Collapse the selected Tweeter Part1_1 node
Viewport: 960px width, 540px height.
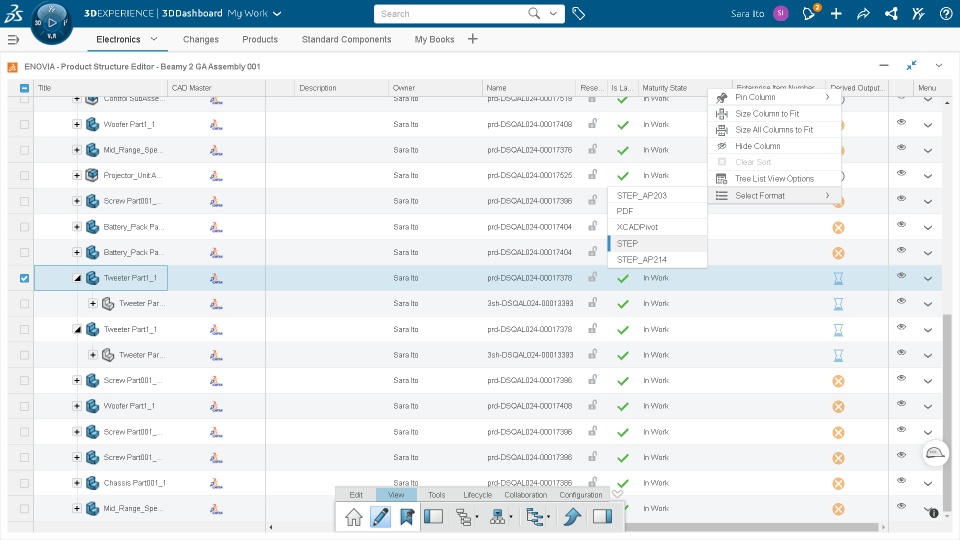(77, 278)
